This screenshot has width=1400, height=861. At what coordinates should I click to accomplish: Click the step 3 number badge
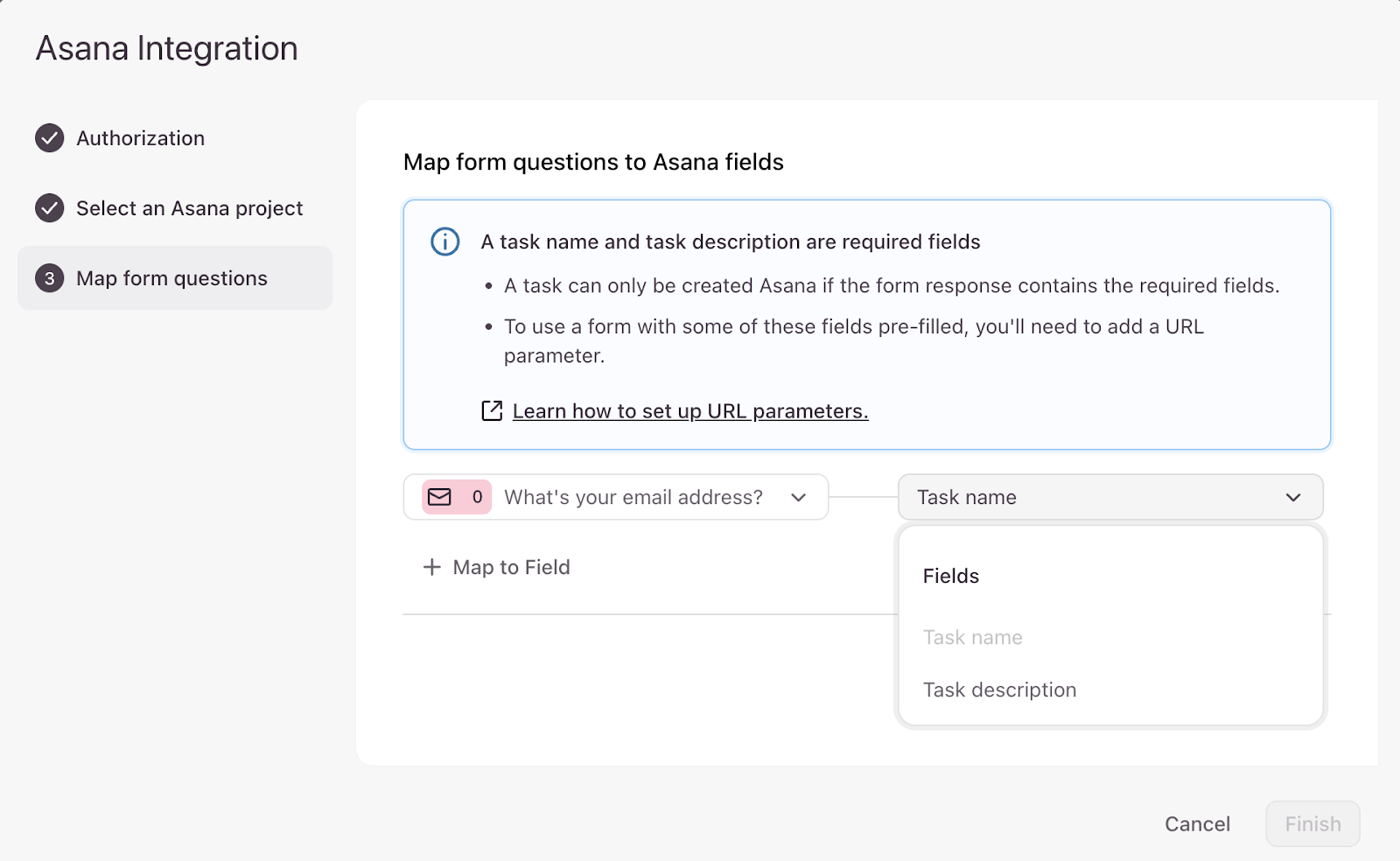(50, 278)
